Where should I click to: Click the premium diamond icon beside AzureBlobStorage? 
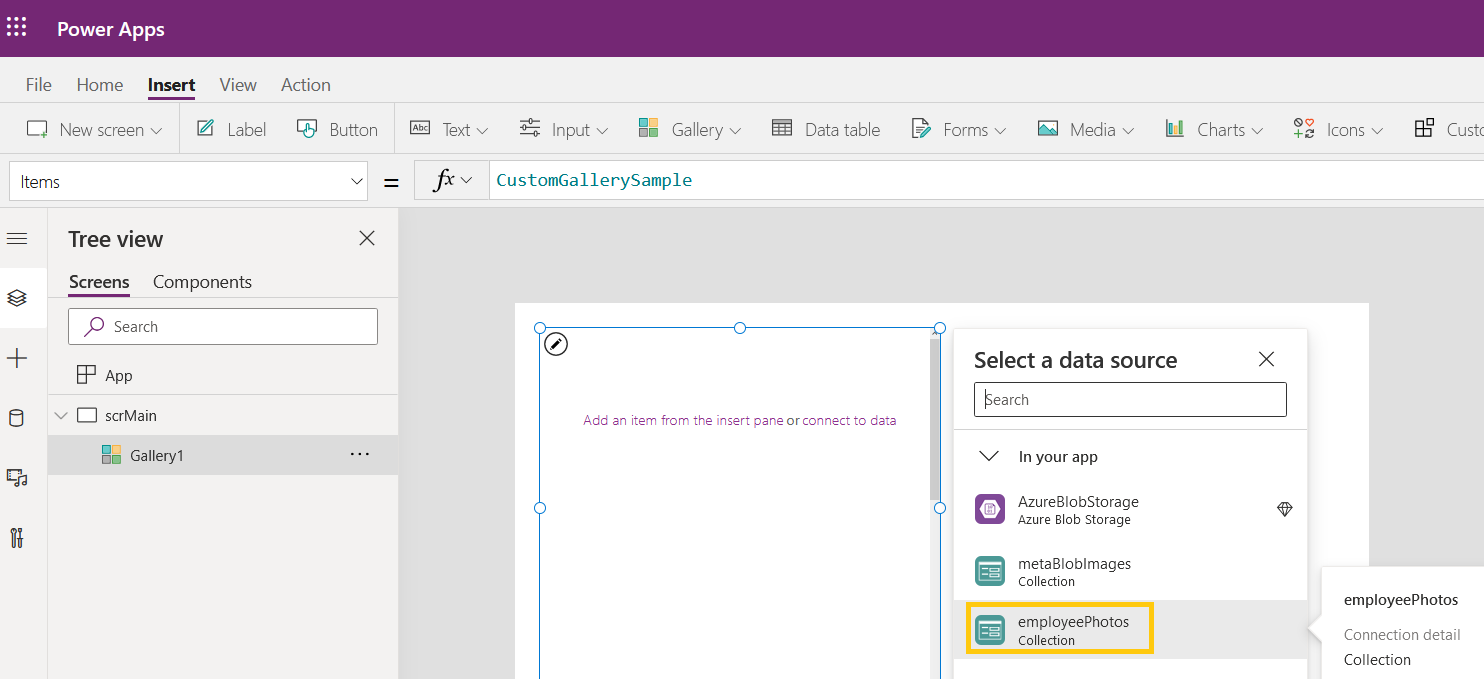coord(1285,510)
